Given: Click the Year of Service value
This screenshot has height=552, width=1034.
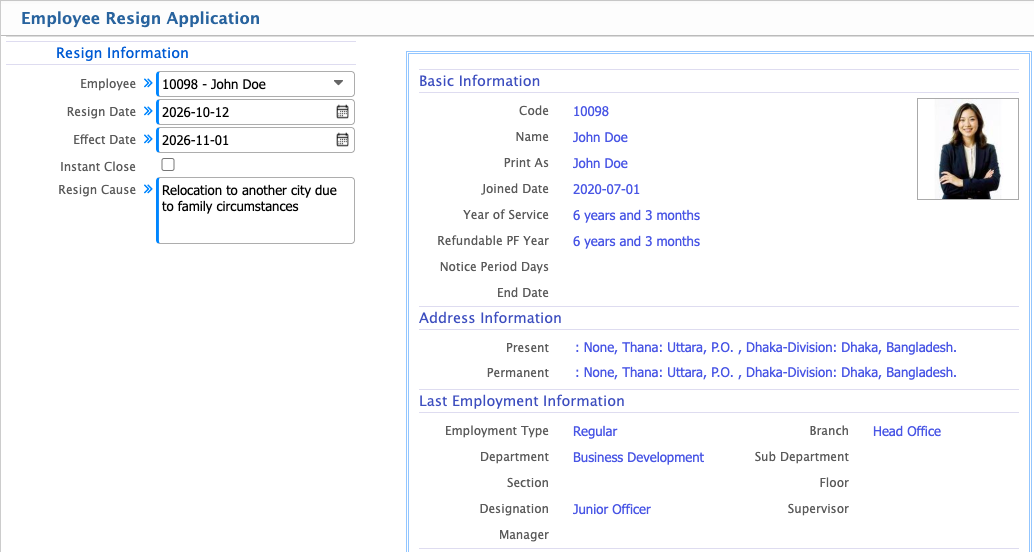Looking at the screenshot, I should tap(636, 216).
